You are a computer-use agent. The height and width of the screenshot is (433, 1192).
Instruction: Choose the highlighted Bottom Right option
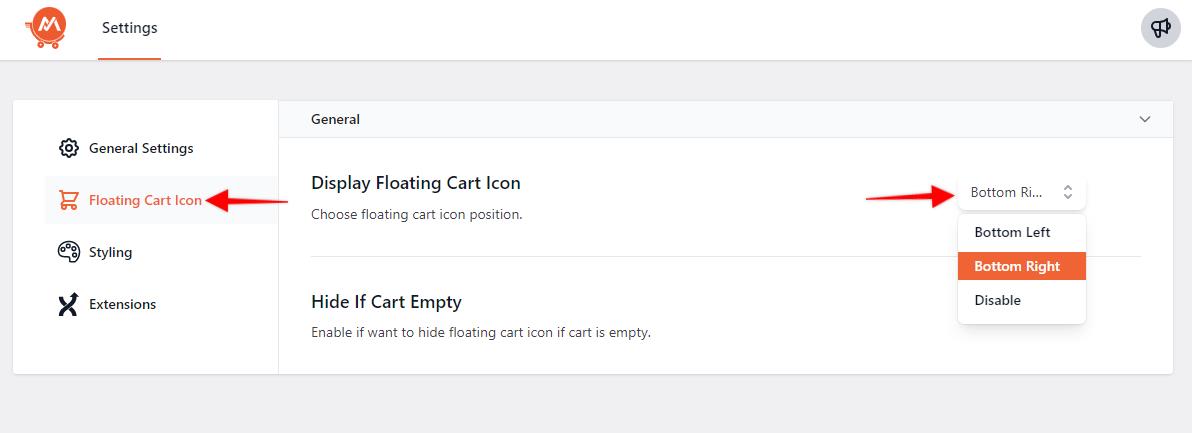1017,266
